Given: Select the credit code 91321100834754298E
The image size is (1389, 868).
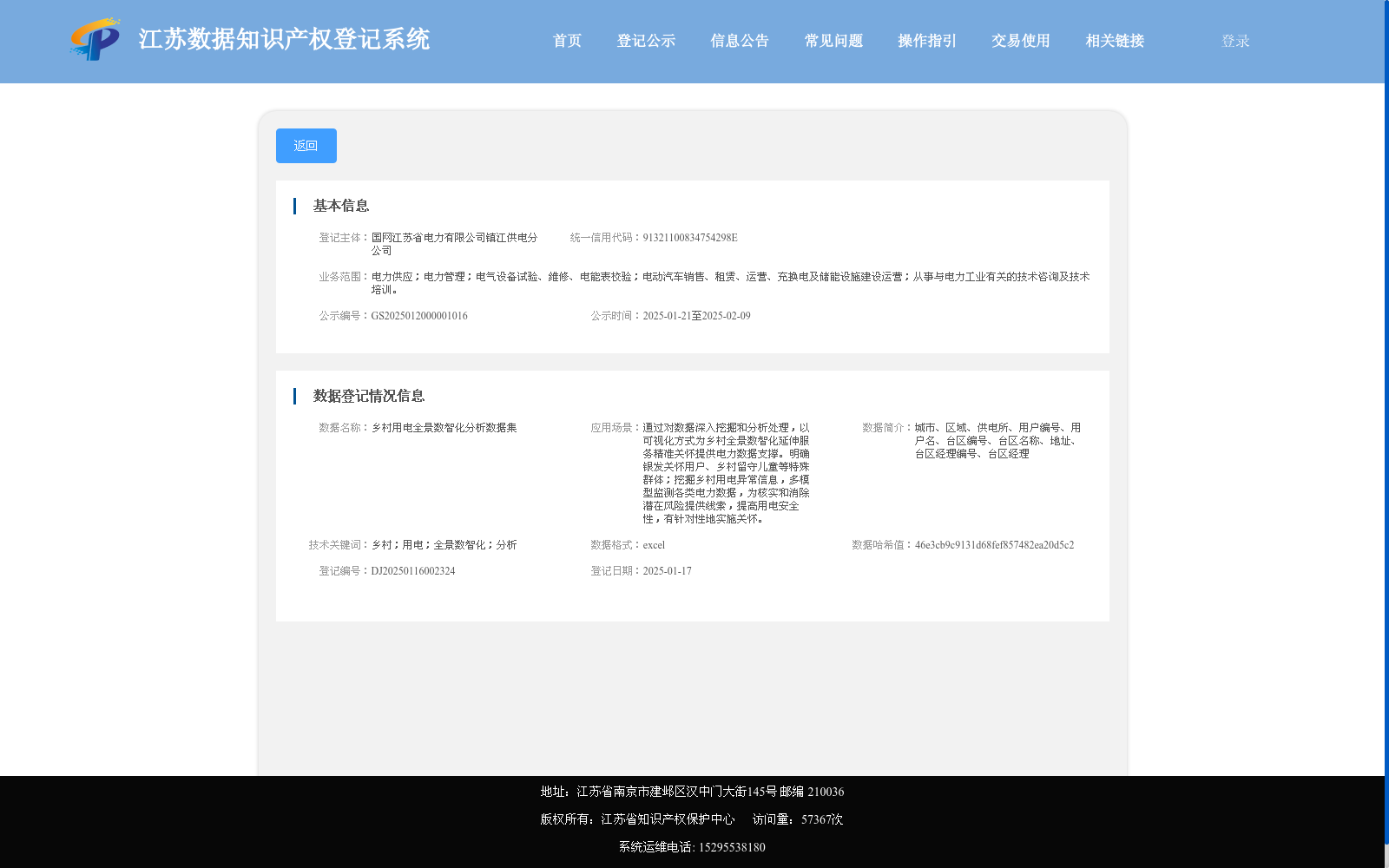Looking at the screenshot, I should point(690,238).
